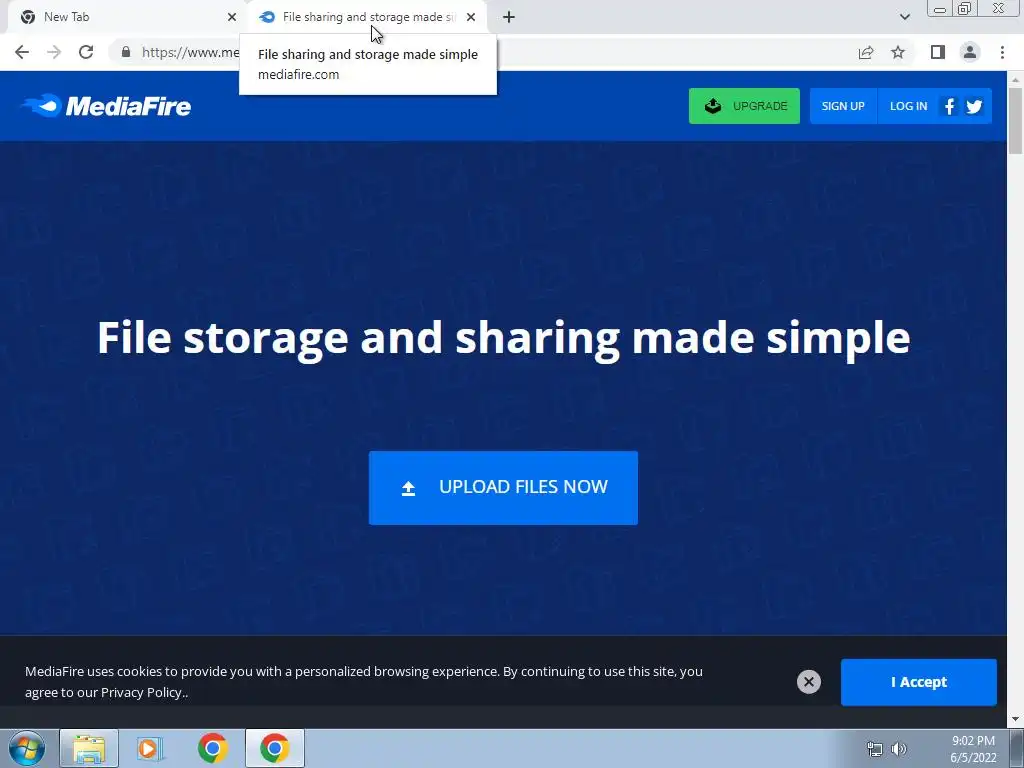This screenshot has height=768, width=1024.
Task: Click the Show desktop strip
Action: [x=1017, y=748]
